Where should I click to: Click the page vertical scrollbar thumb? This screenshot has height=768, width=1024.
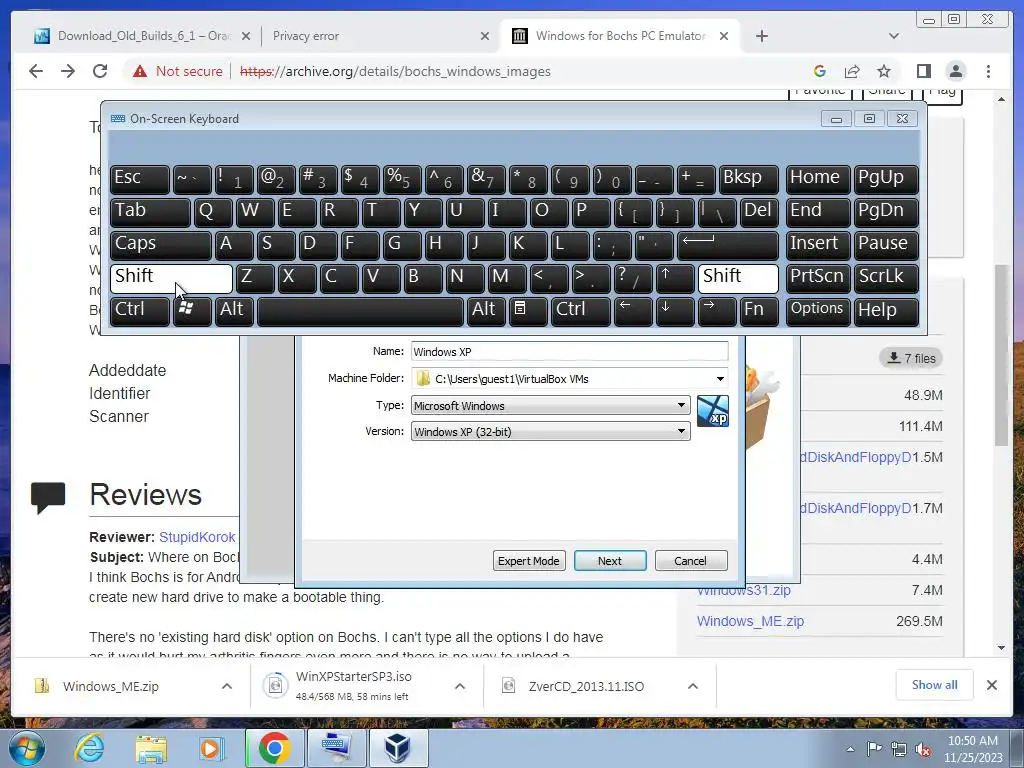(x=1001, y=356)
